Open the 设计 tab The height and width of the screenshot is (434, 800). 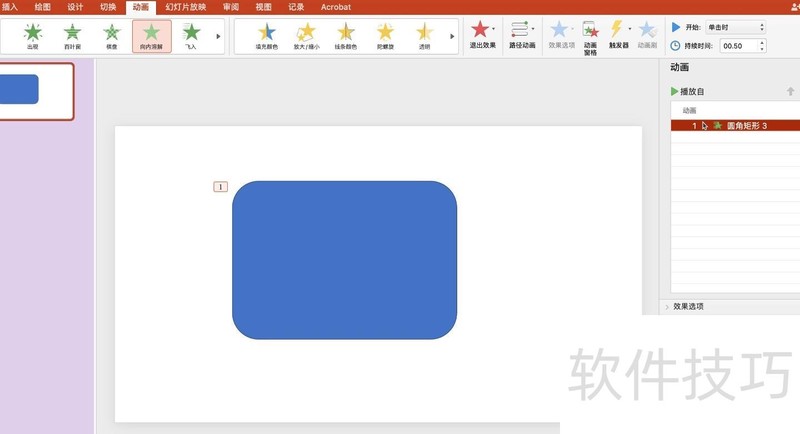click(75, 7)
